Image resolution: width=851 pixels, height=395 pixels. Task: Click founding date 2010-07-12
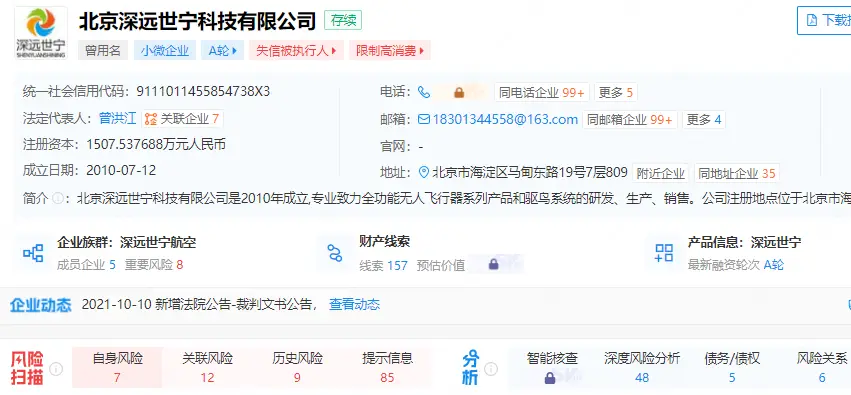[121, 170]
